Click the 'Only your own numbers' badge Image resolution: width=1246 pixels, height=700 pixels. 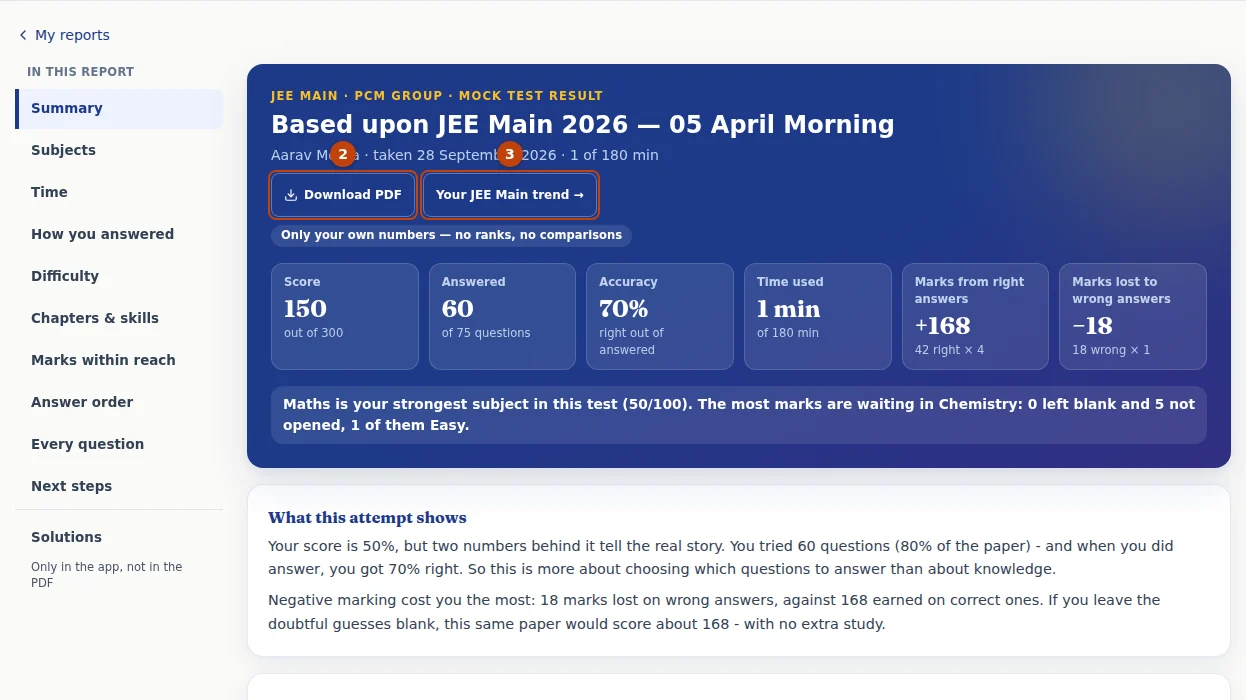coord(451,235)
